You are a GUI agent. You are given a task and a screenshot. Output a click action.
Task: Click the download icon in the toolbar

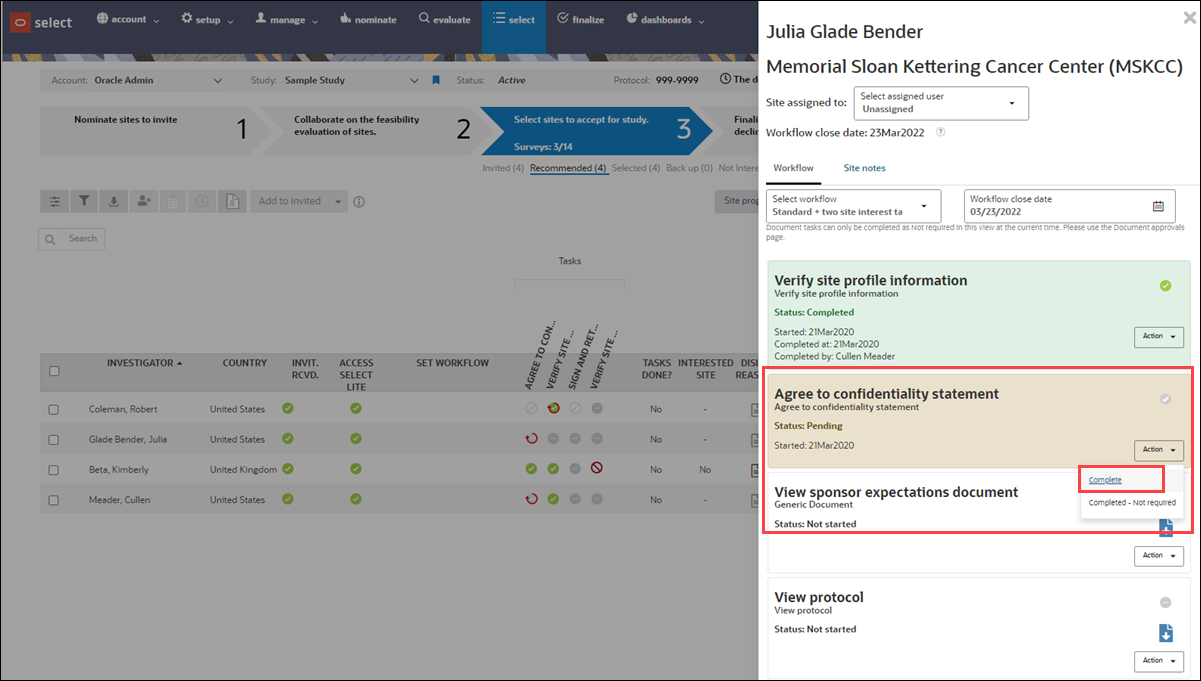(x=113, y=201)
